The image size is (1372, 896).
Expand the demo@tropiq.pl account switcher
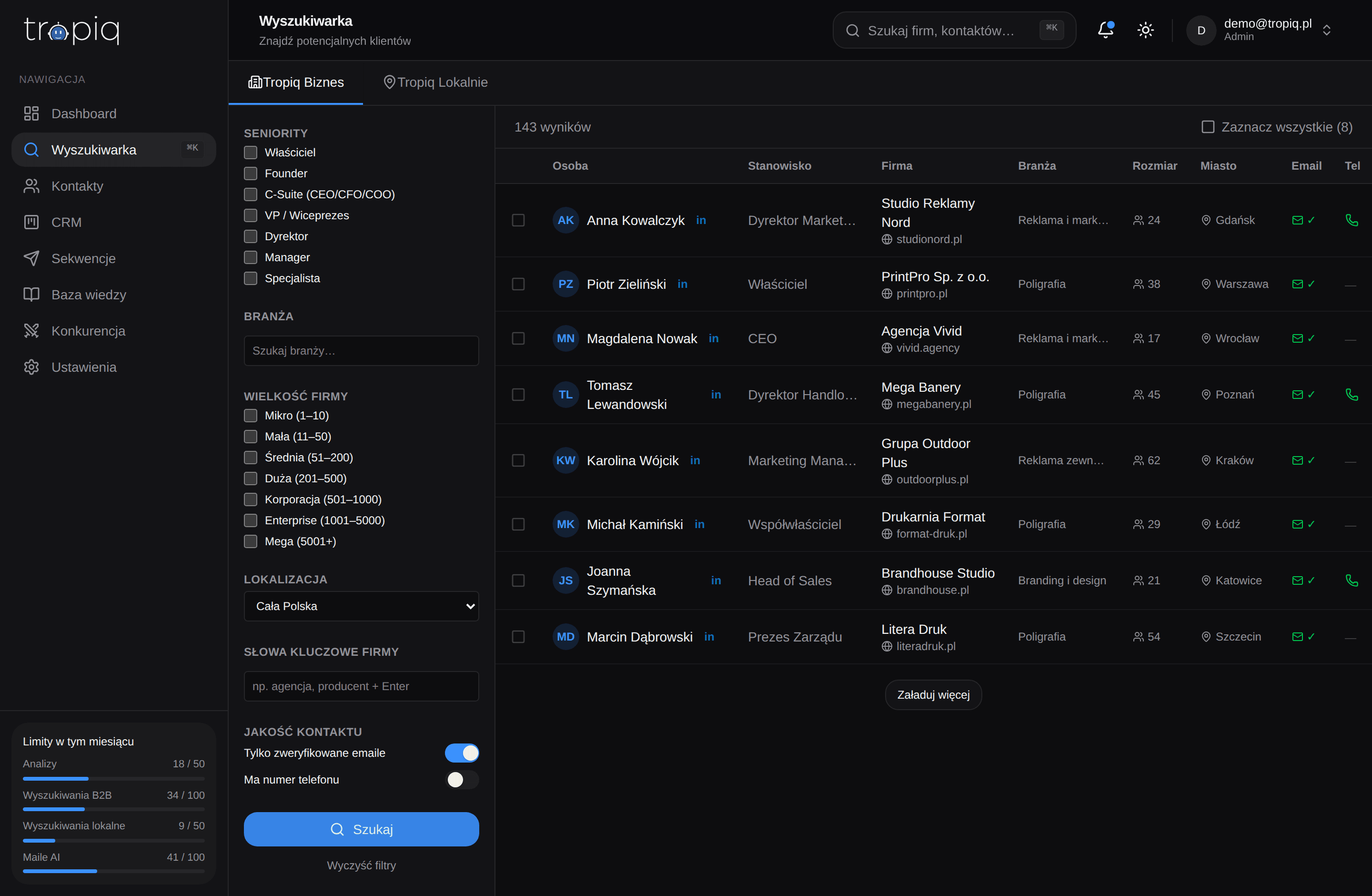[x=1326, y=30]
